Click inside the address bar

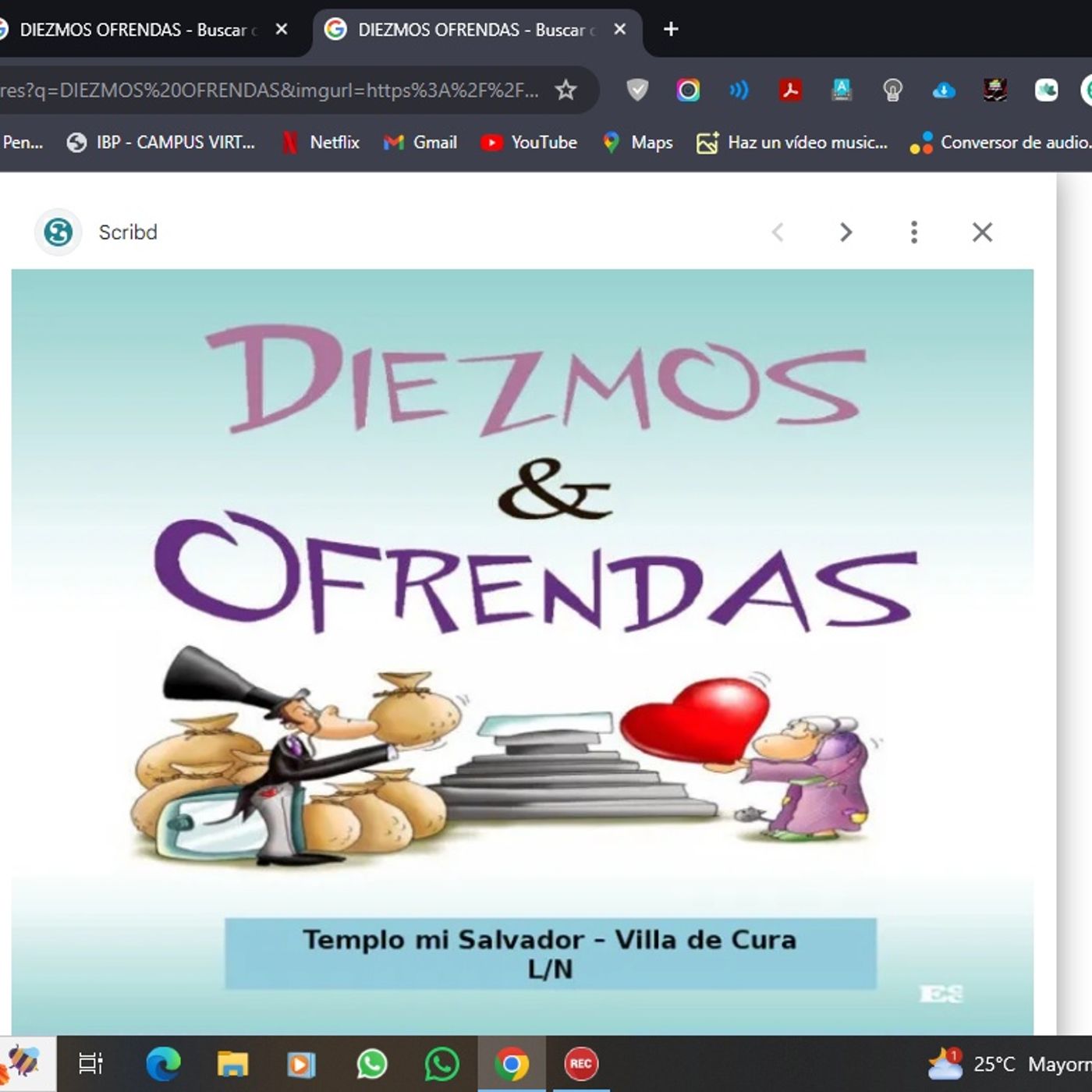[273, 89]
